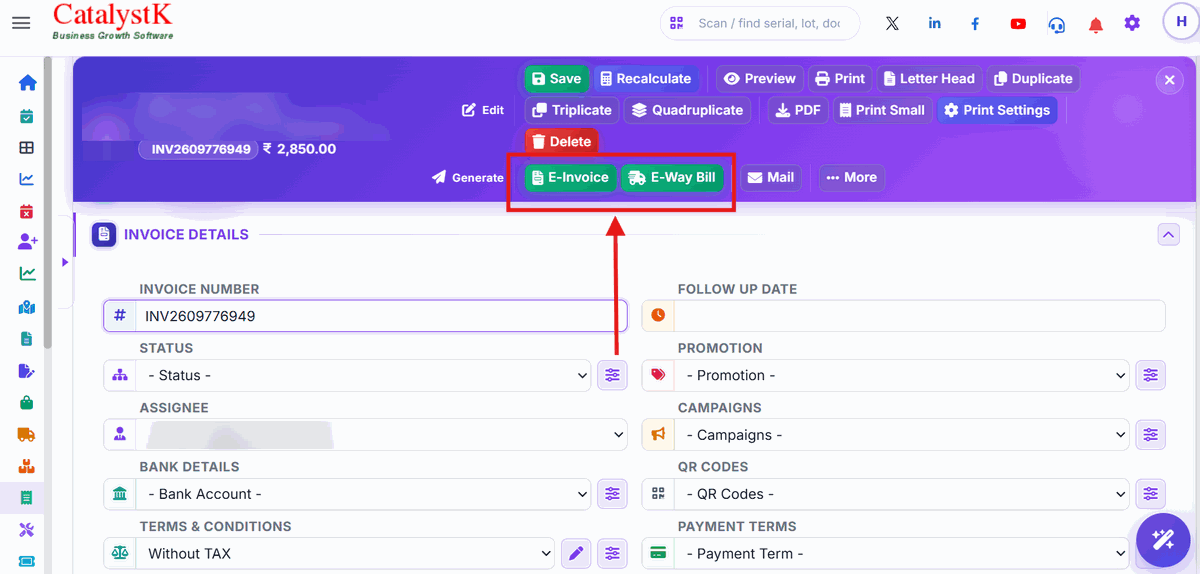Image resolution: width=1200 pixels, height=574 pixels.
Task: Open the delivery truck sidebar icon
Action: [27, 435]
